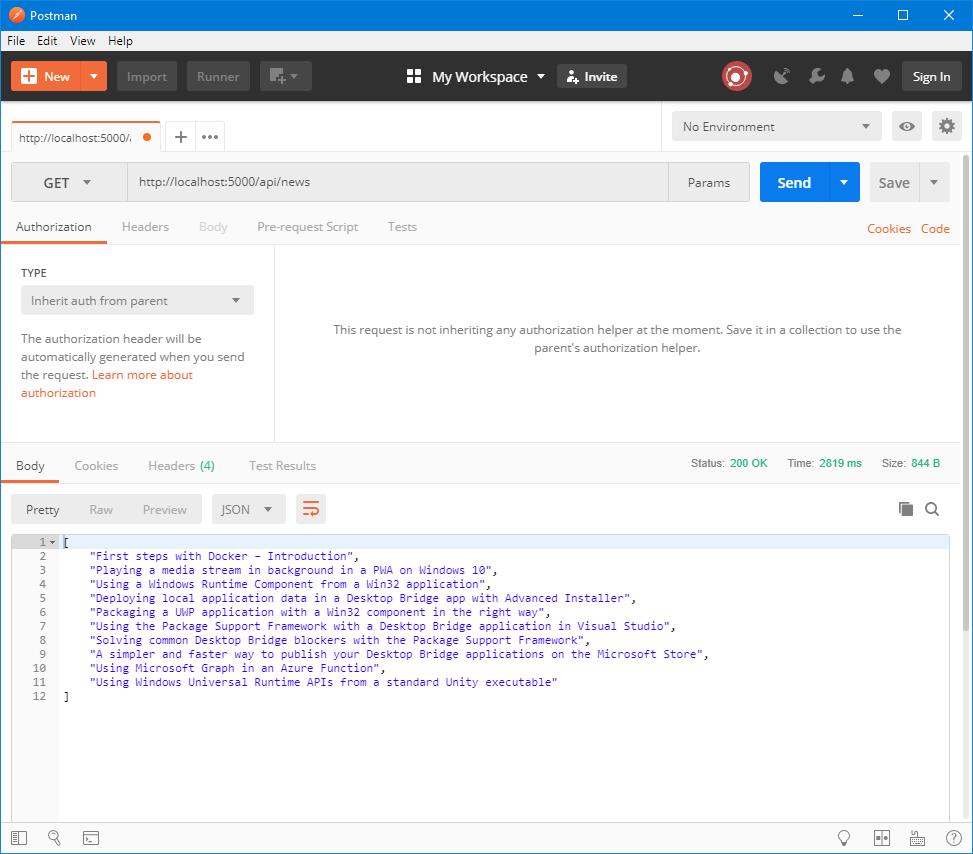Switch response view to Raw

click(x=101, y=510)
